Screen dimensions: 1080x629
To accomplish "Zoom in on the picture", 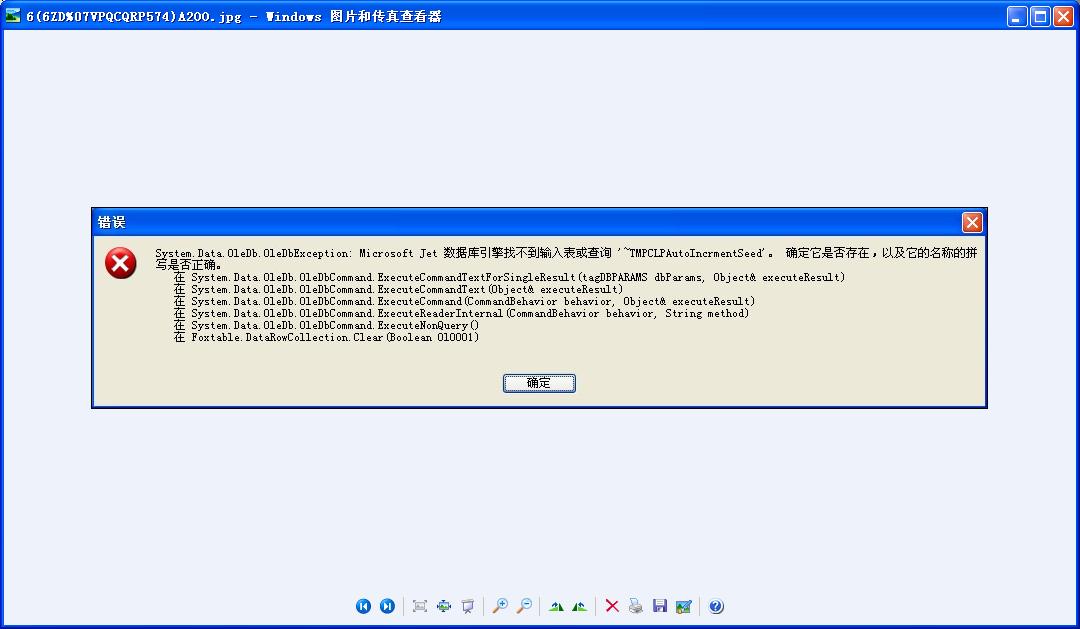I will [500, 606].
